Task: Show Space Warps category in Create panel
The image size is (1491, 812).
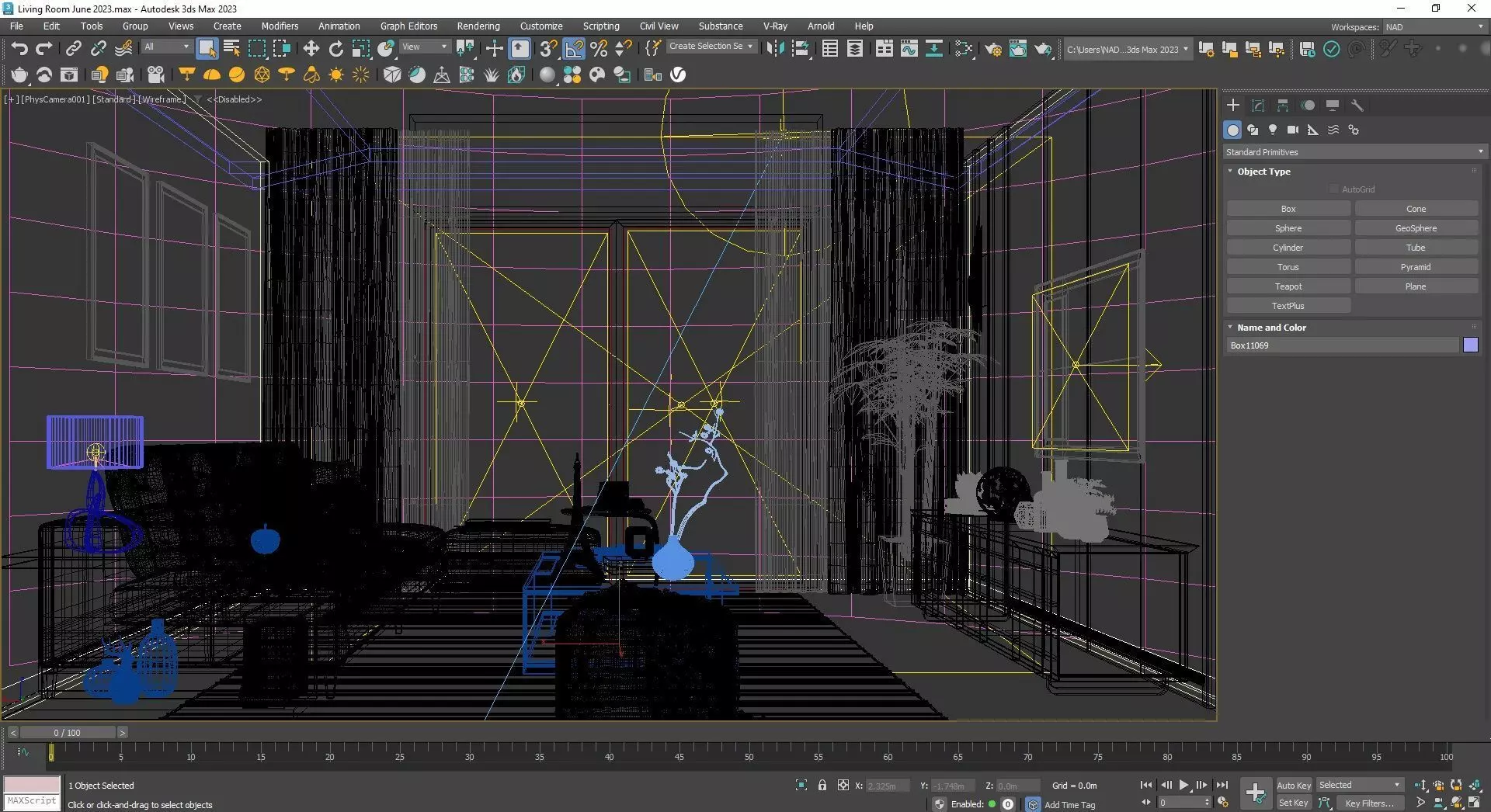Action: coord(1333,130)
